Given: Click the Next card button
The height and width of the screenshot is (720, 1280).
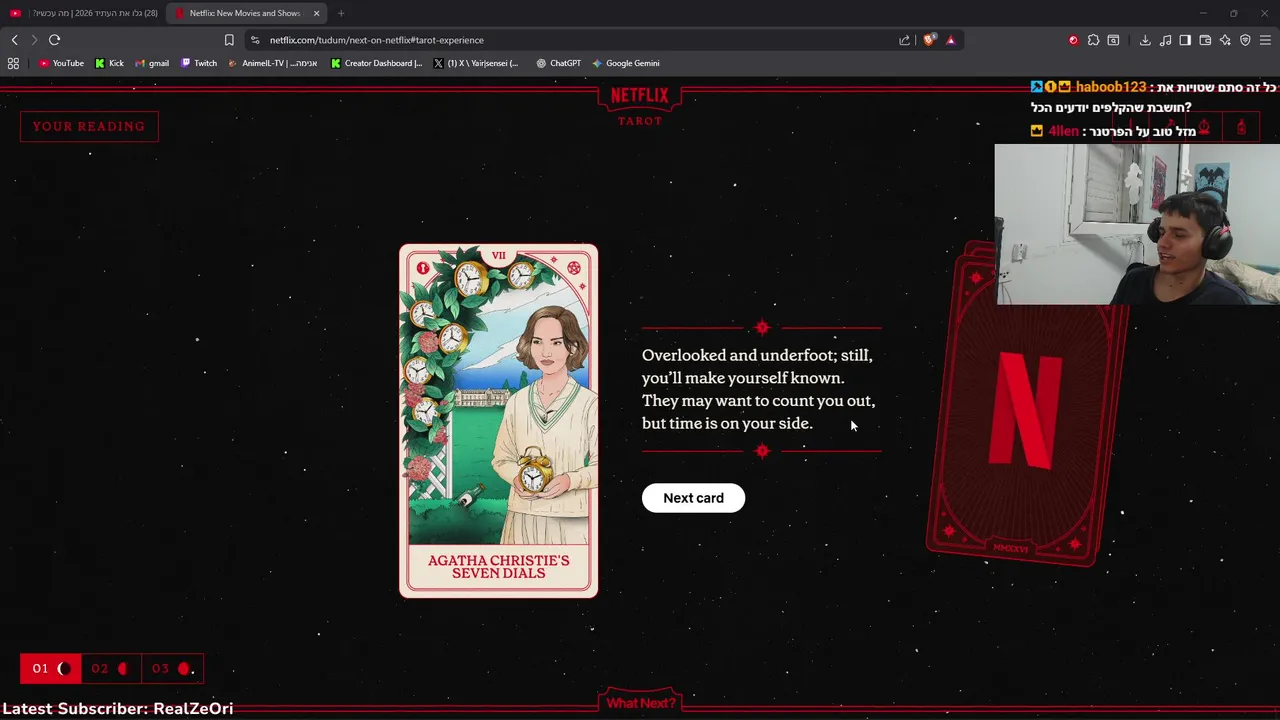Looking at the screenshot, I should coord(693,498).
